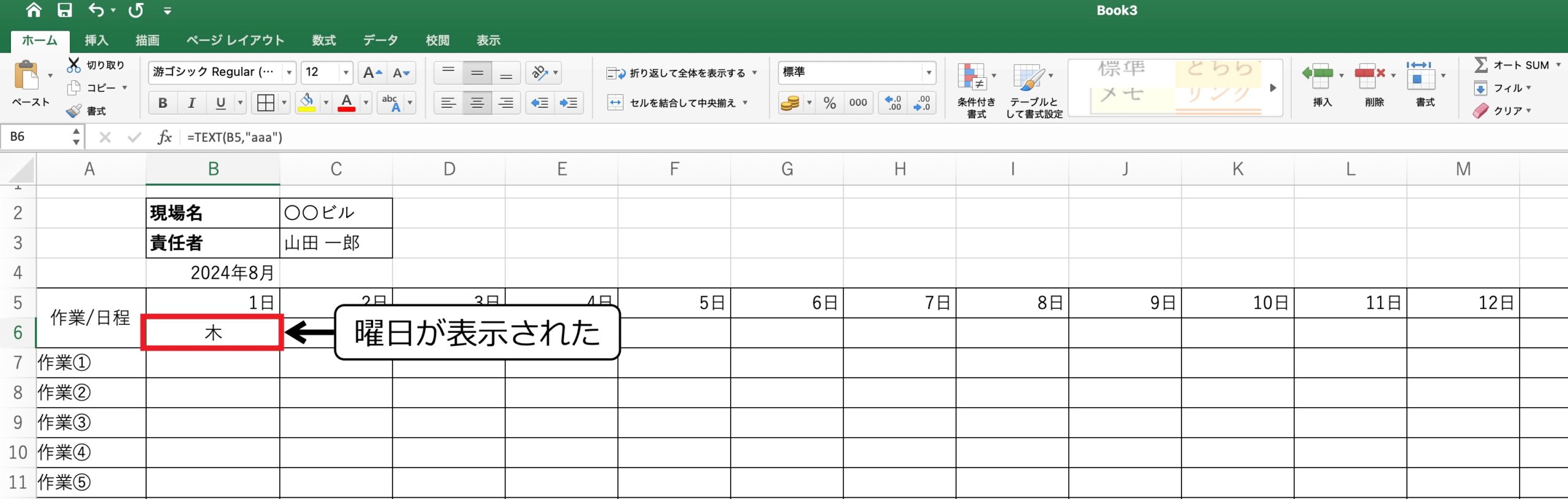This screenshot has height=499, width=1568.
Task: Increase font size with the large A
Action: coord(372,72)
